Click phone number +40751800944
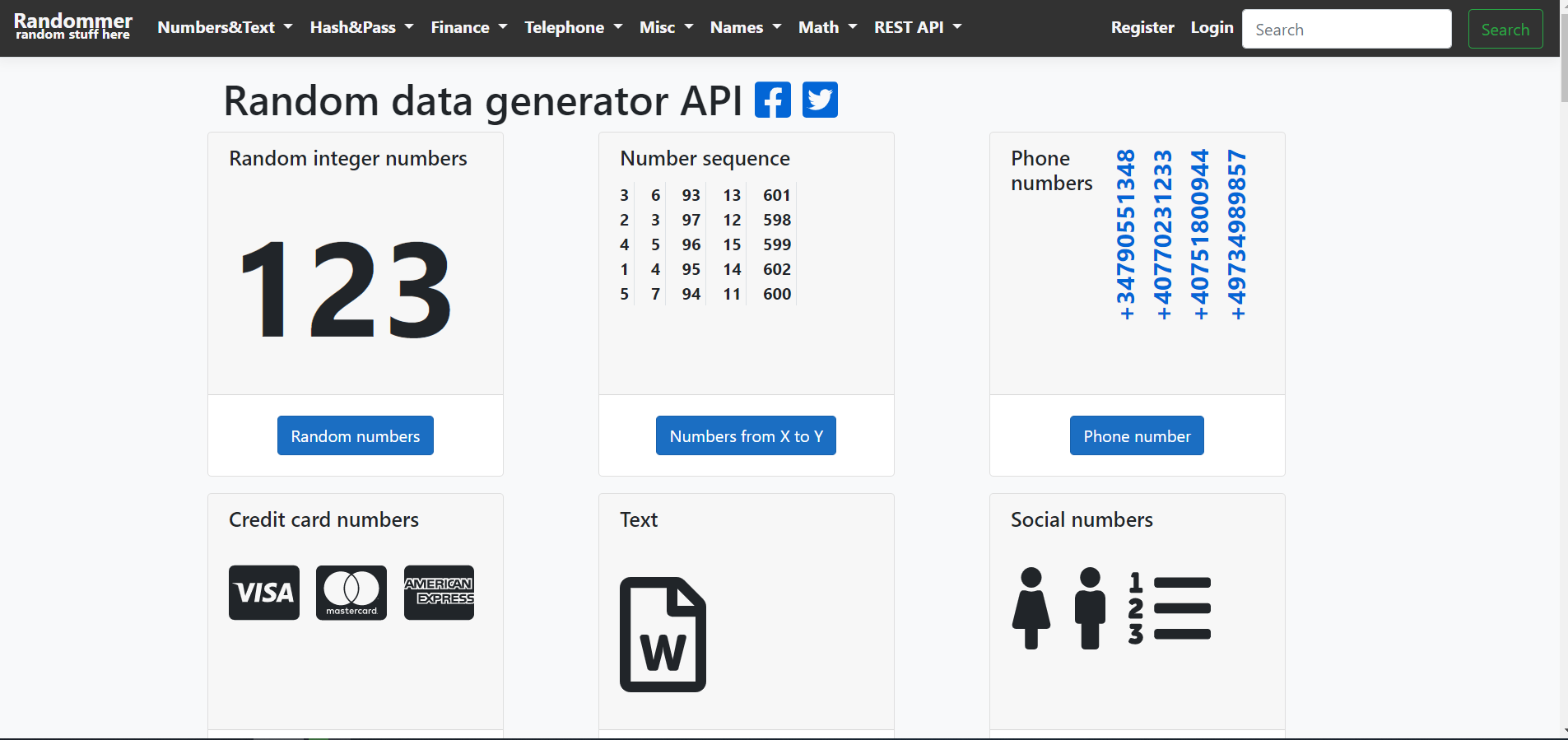1568x740 pixels. pyautogui.click(x=1199, y=235)
